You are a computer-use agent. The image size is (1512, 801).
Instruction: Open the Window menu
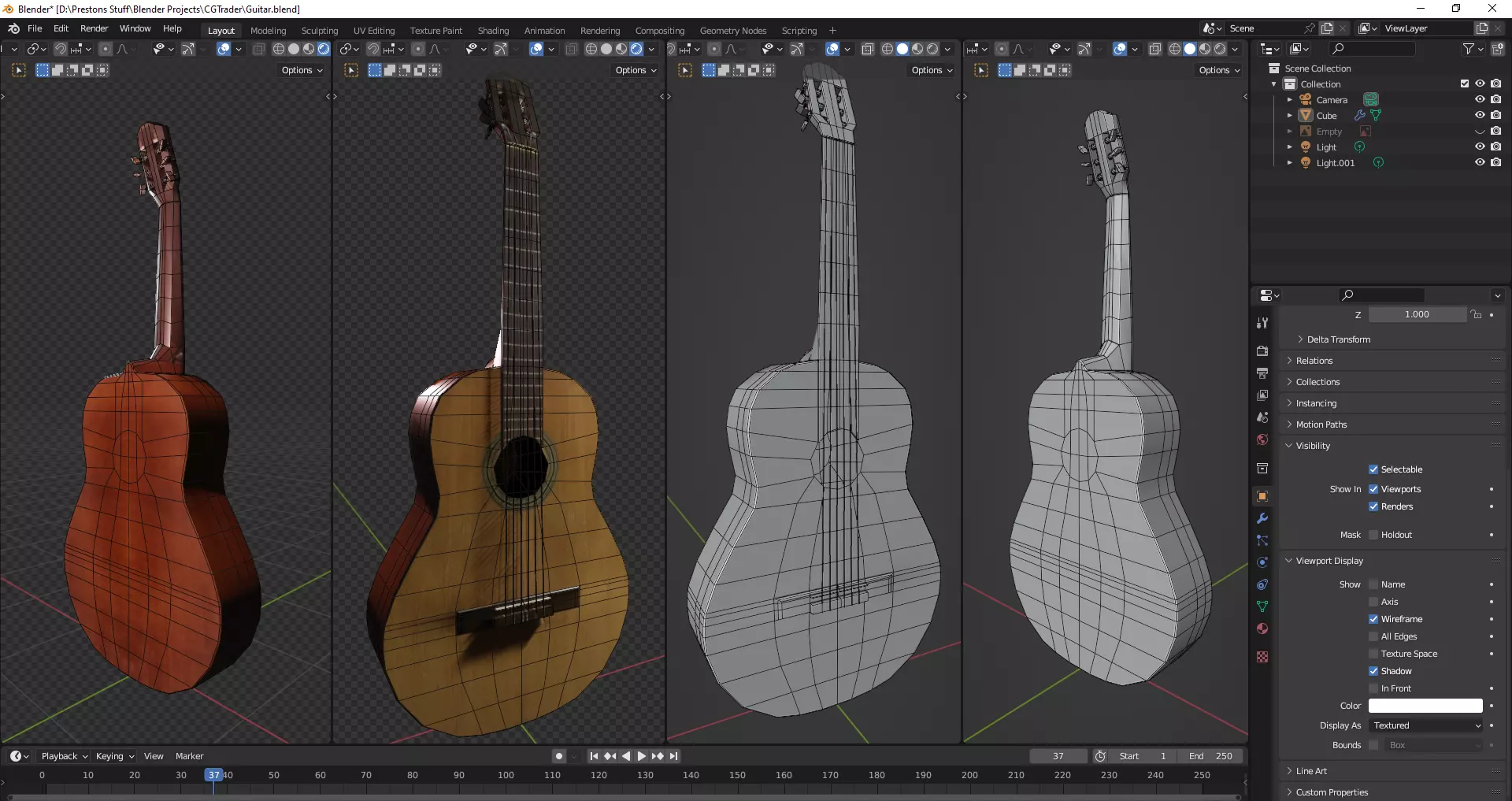pyautogui.click(x=135, y=28)
